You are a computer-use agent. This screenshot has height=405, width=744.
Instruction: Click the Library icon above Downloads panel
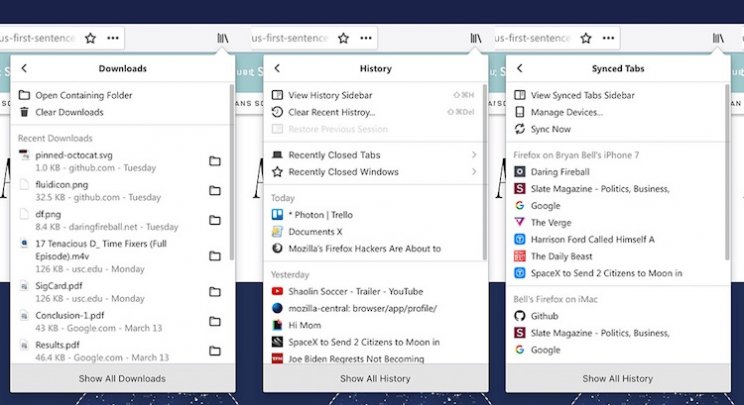click(x=222, y=38)
